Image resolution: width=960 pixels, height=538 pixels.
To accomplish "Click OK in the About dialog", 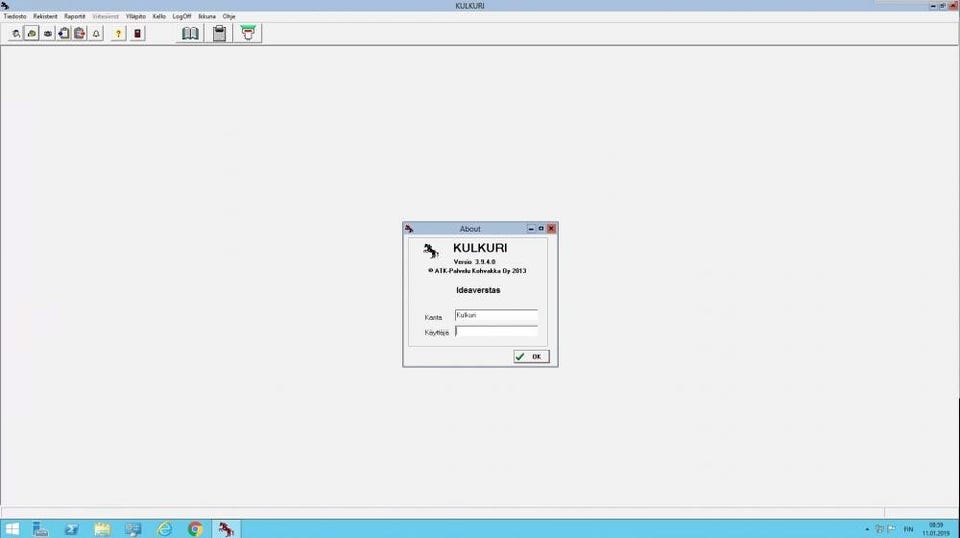I will pos(531,357).
